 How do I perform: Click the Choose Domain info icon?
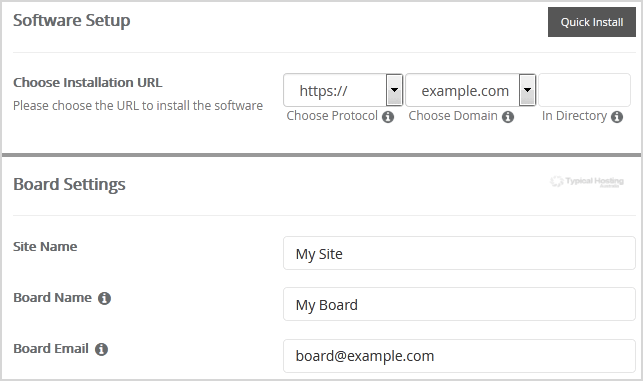(x=508, y=117)
